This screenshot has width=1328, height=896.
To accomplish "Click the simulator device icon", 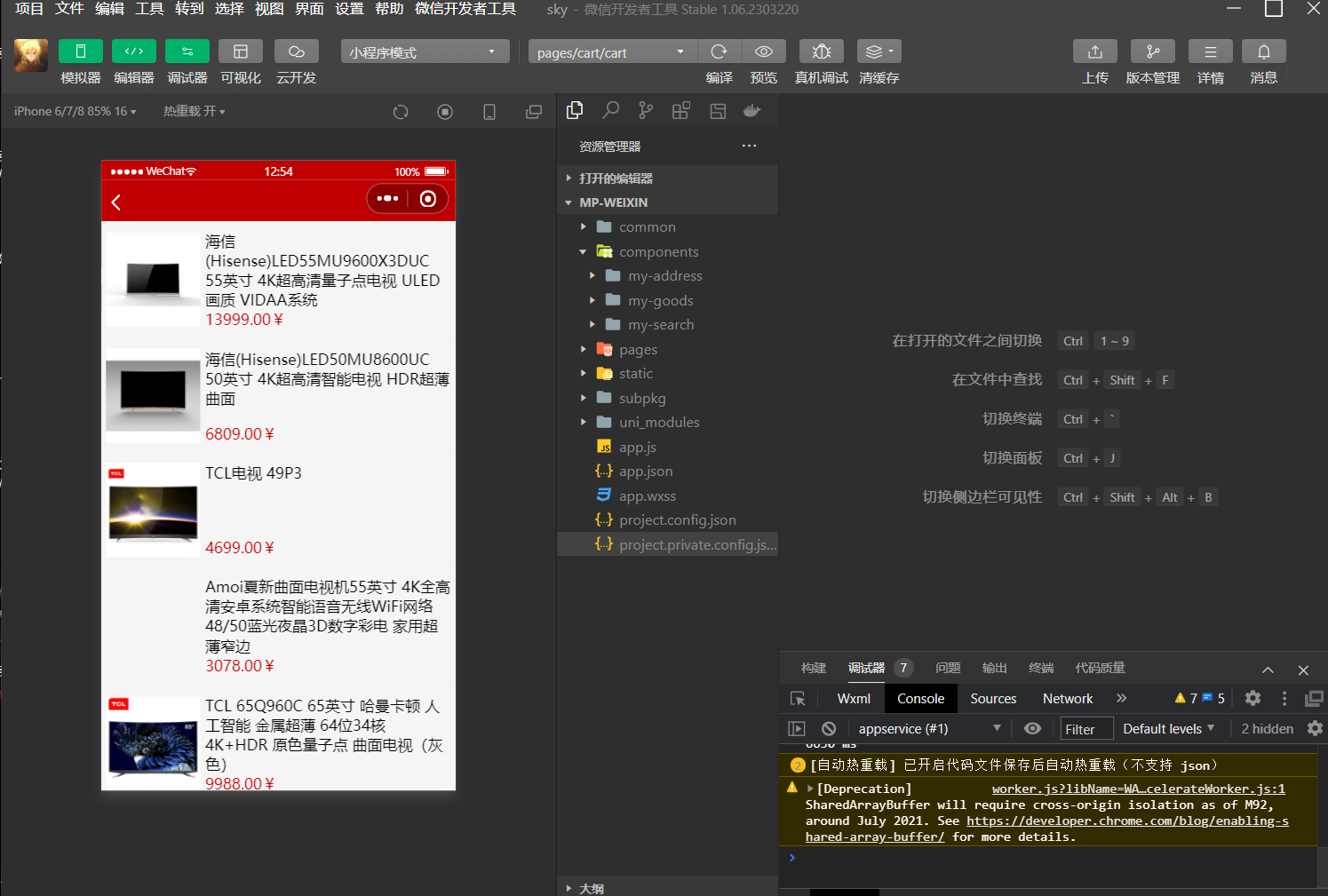I will pyautogui.click(x=489, y=112).
